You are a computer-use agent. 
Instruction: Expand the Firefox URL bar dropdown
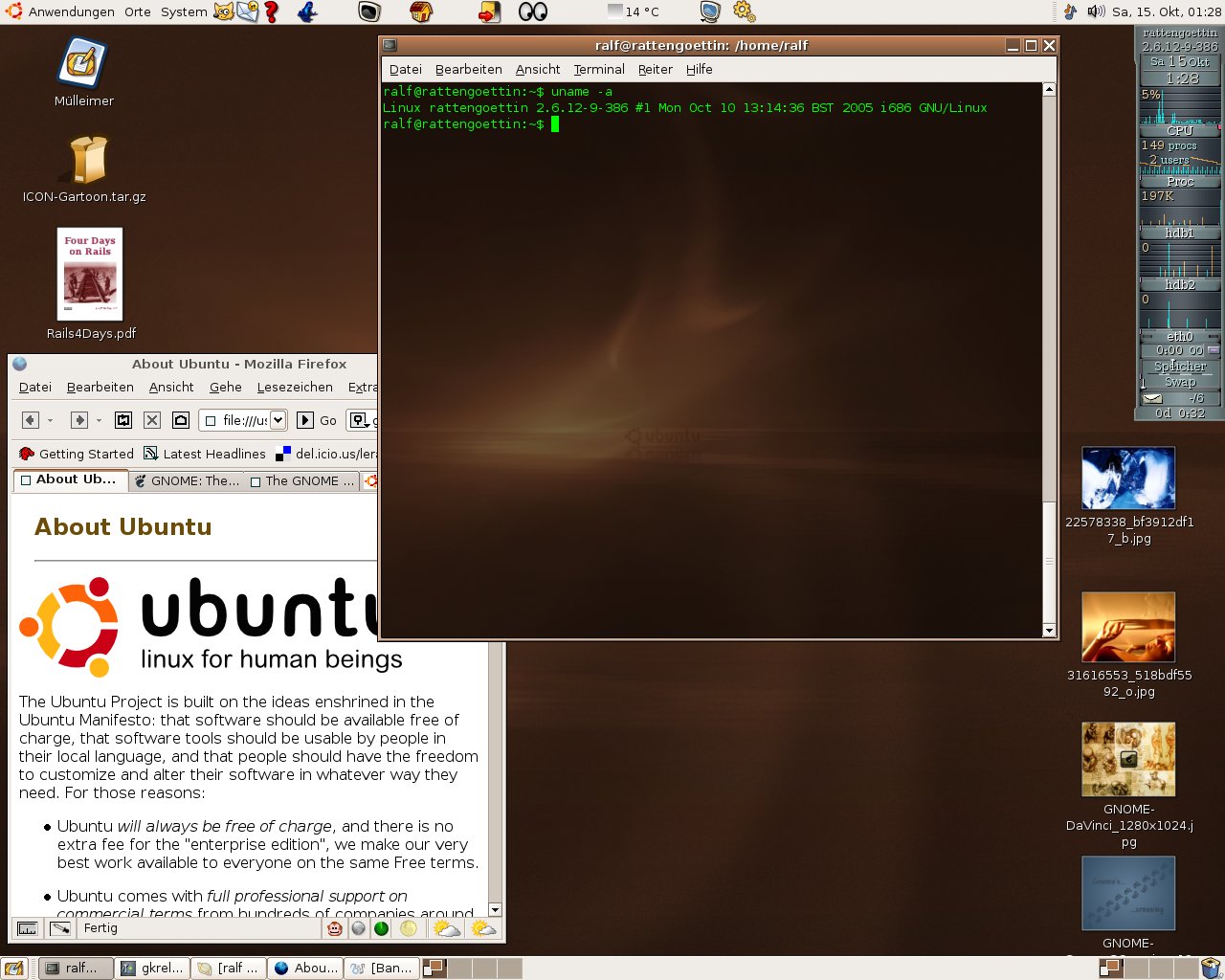[278, 420]
